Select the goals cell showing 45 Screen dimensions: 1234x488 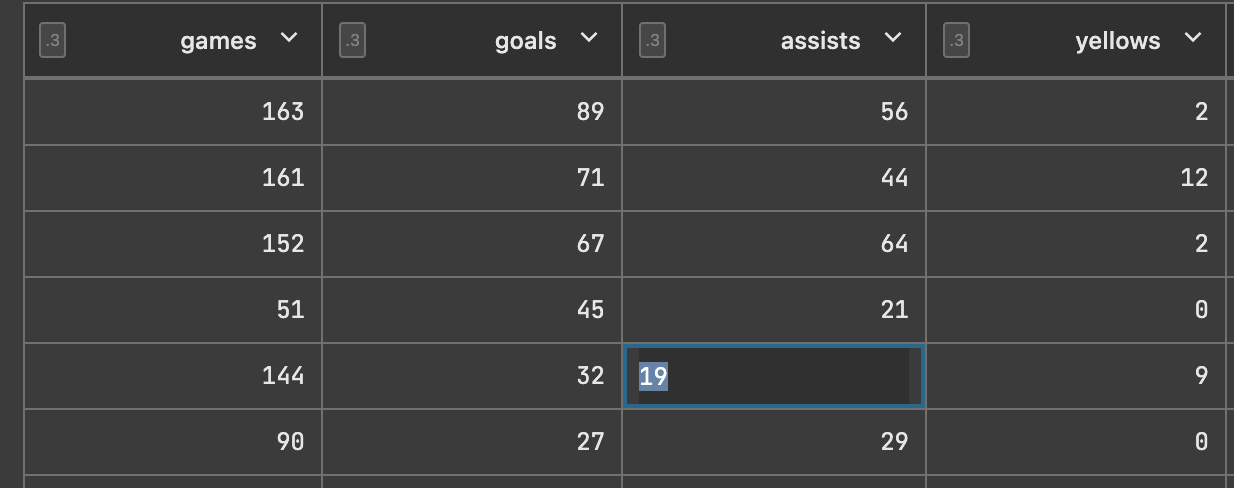pos(472,310)
